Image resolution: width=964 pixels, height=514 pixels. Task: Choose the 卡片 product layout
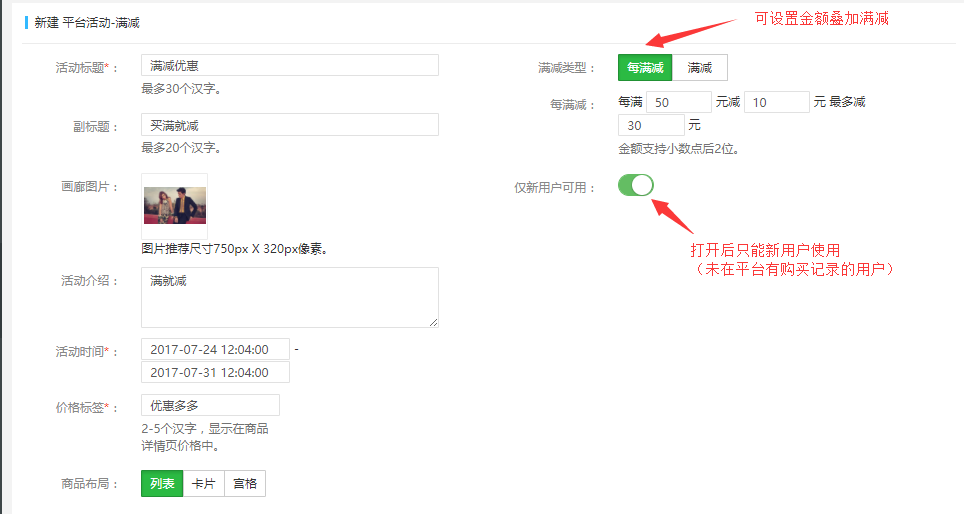pyautogui.click(x=203, y=484)
